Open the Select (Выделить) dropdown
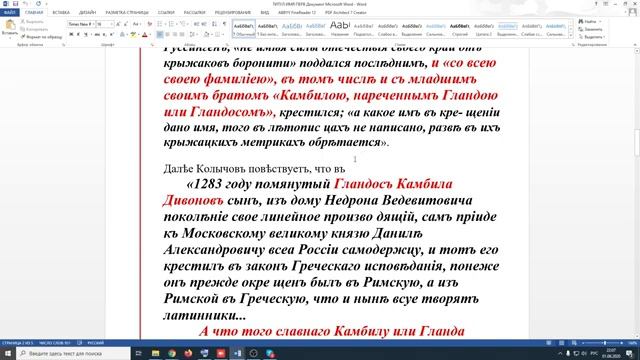This screenshot has height=360, width=640. pyautogui.click(x=591, y=37)
